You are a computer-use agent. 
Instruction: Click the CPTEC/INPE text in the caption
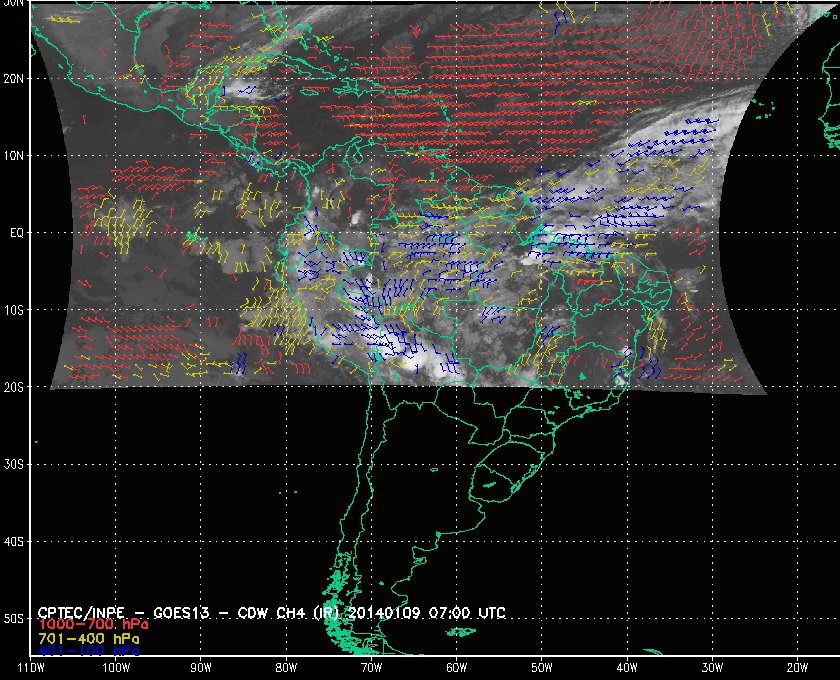[81, 613]
